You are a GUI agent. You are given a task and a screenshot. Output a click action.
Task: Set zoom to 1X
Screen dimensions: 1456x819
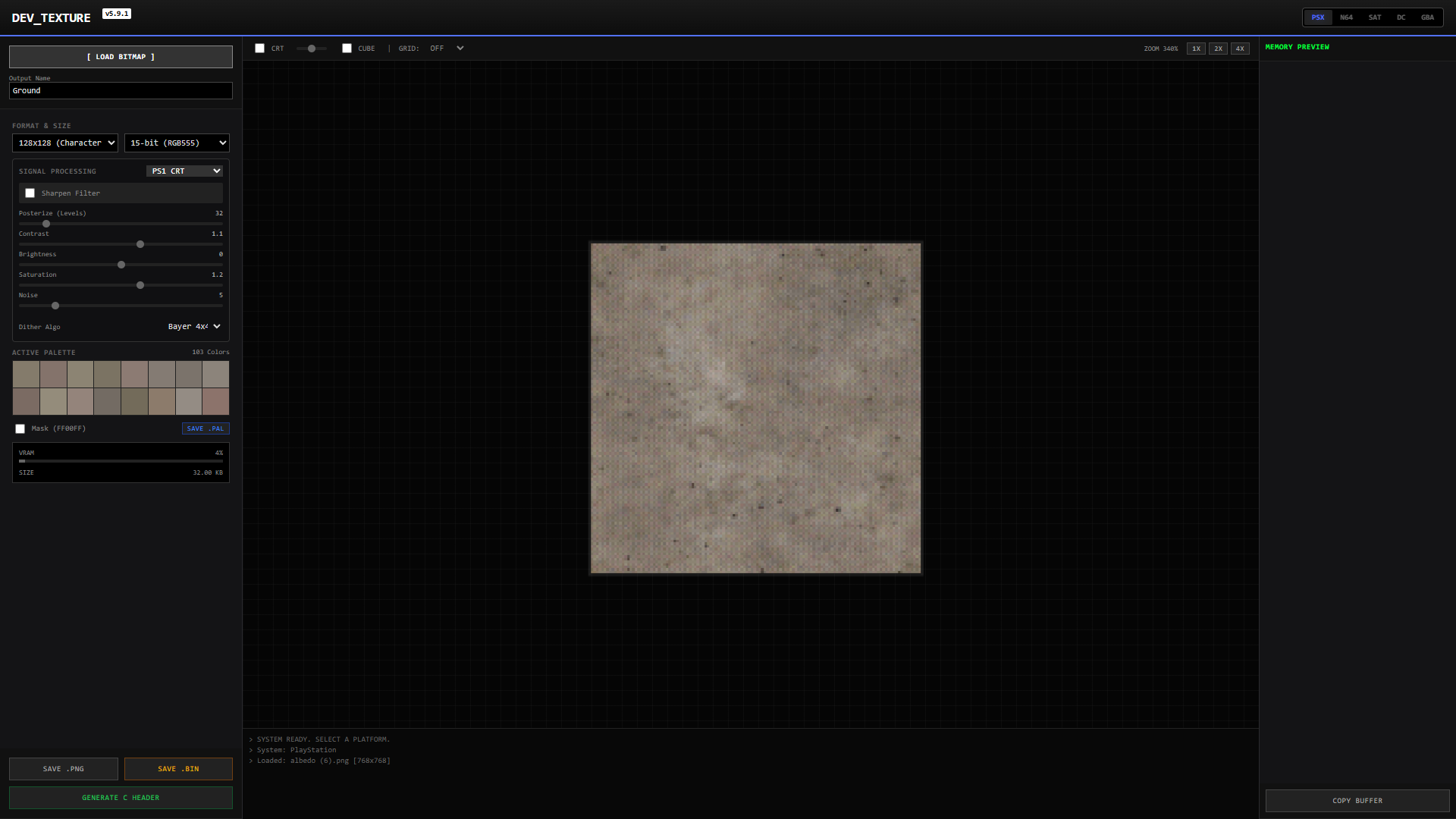(1196, 49)
